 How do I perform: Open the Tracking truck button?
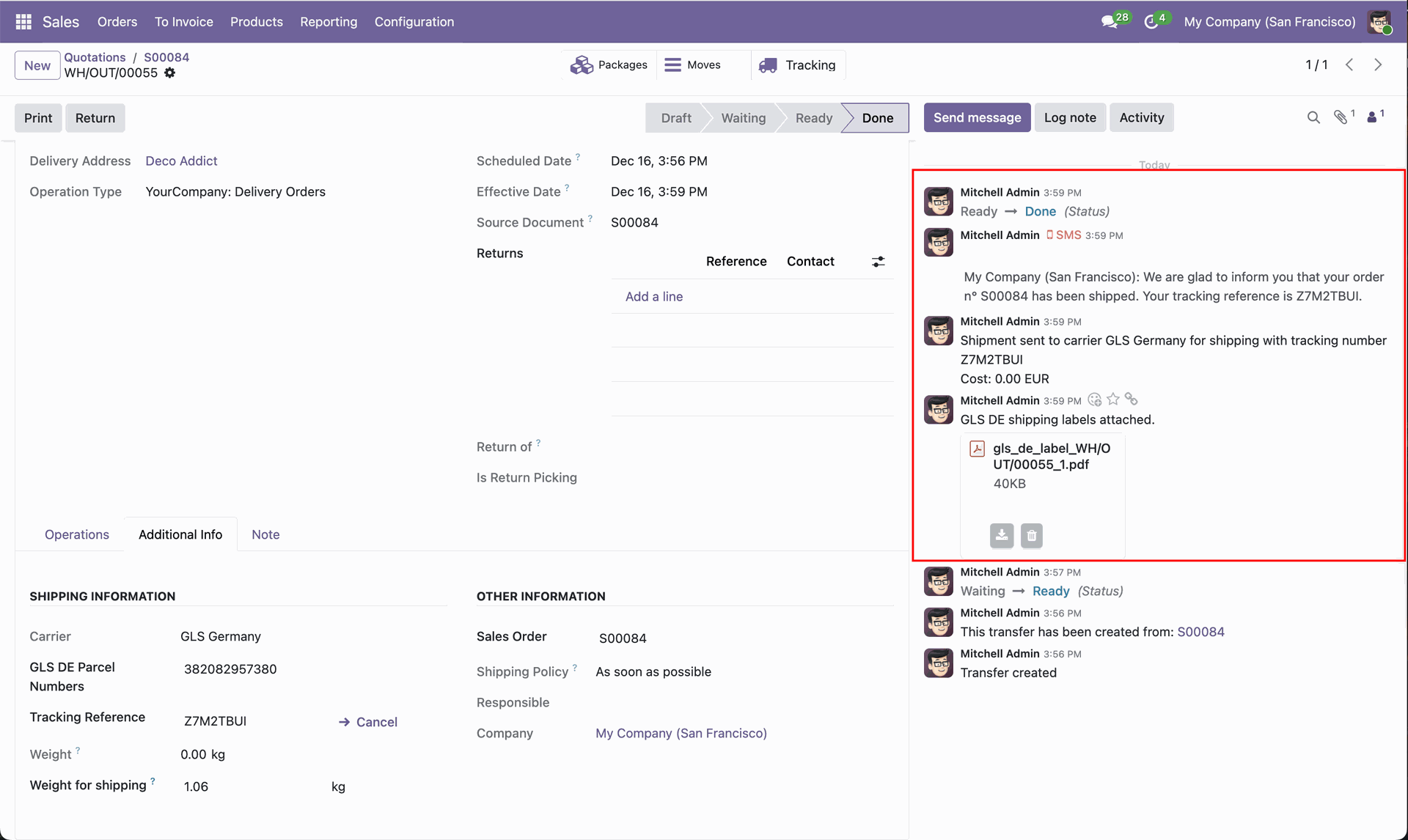[x=798, y=65]
